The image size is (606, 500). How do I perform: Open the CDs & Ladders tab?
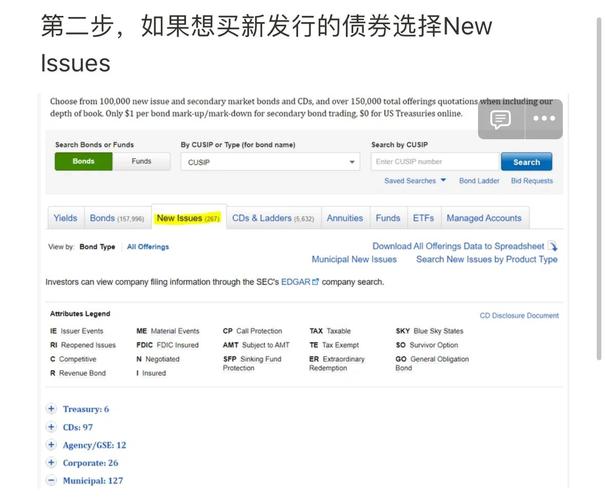(273, 218)
